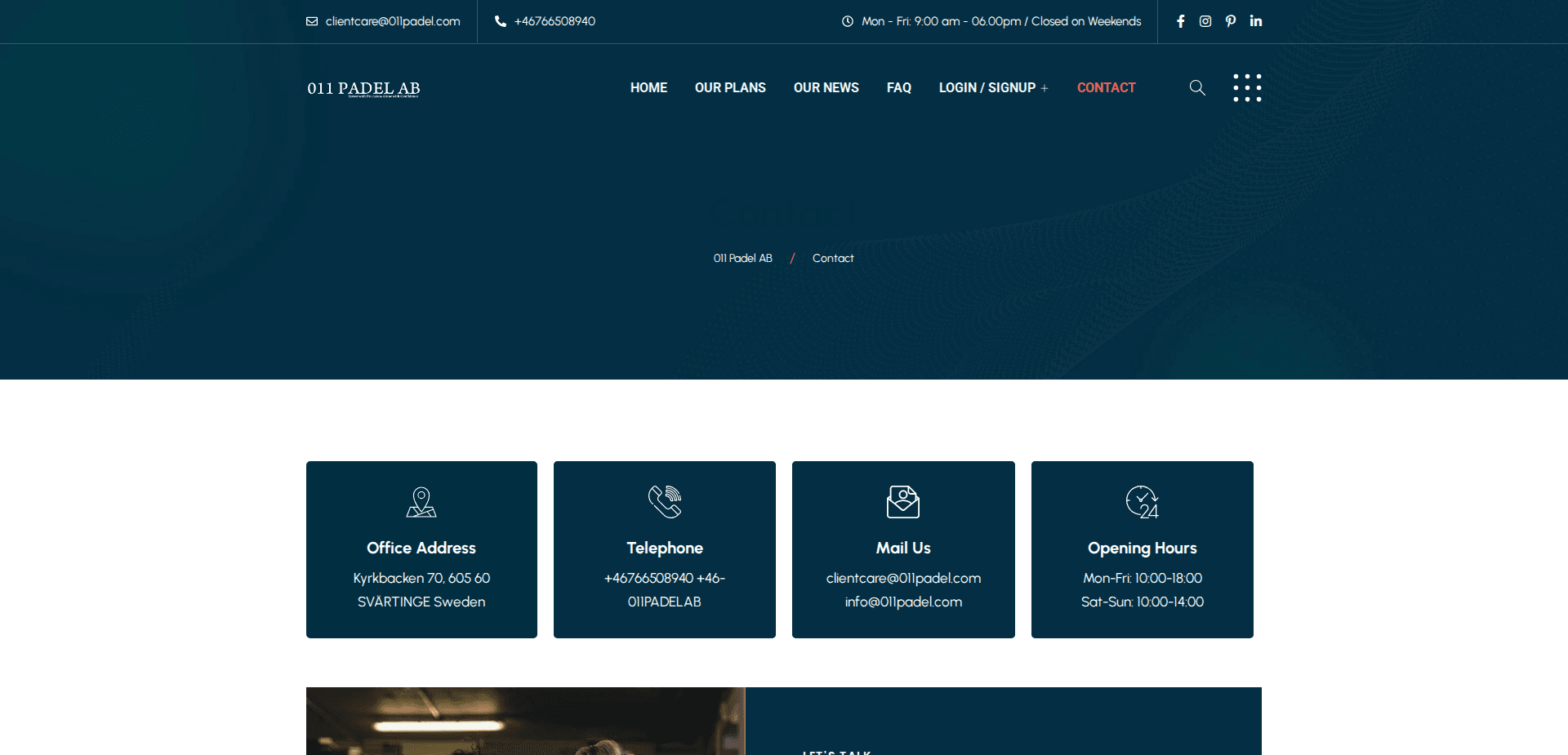Open the LinkedIn social icon

(x=1256, y=21)
